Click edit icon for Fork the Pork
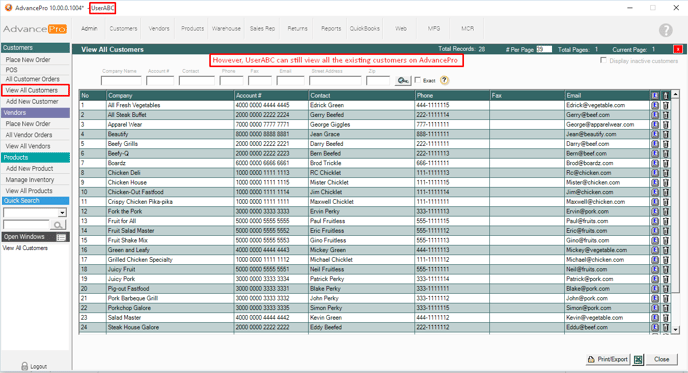This screenshot has width=688, height=373. (655, 212)
